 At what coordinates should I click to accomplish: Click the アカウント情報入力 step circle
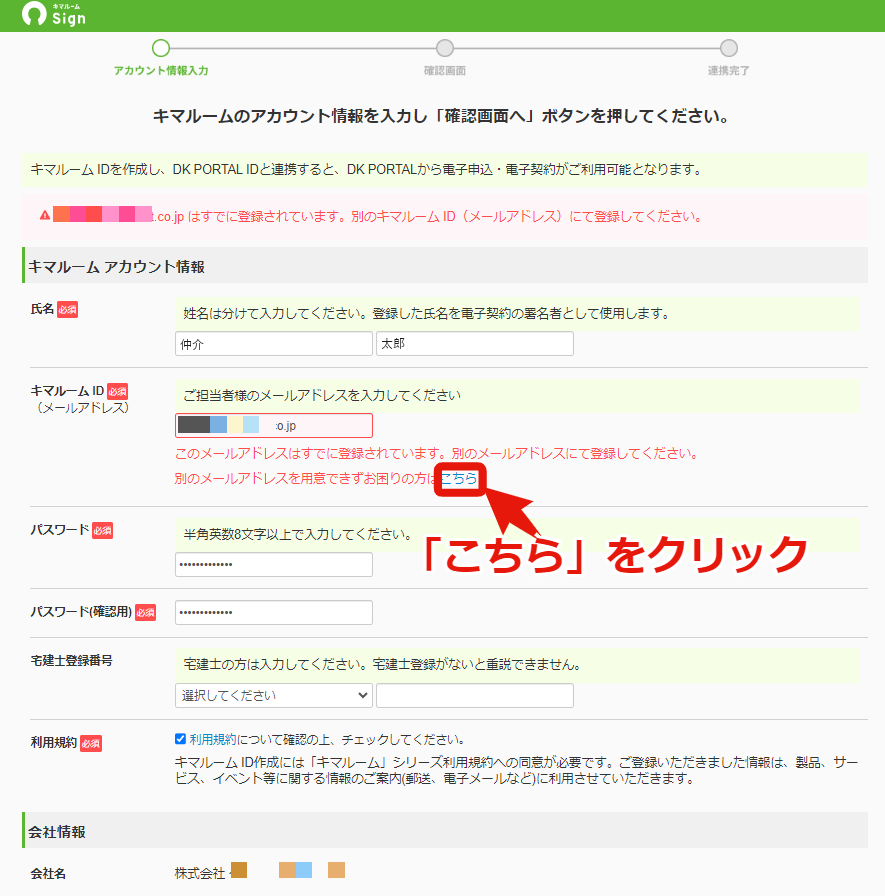[x=161, y=48]
